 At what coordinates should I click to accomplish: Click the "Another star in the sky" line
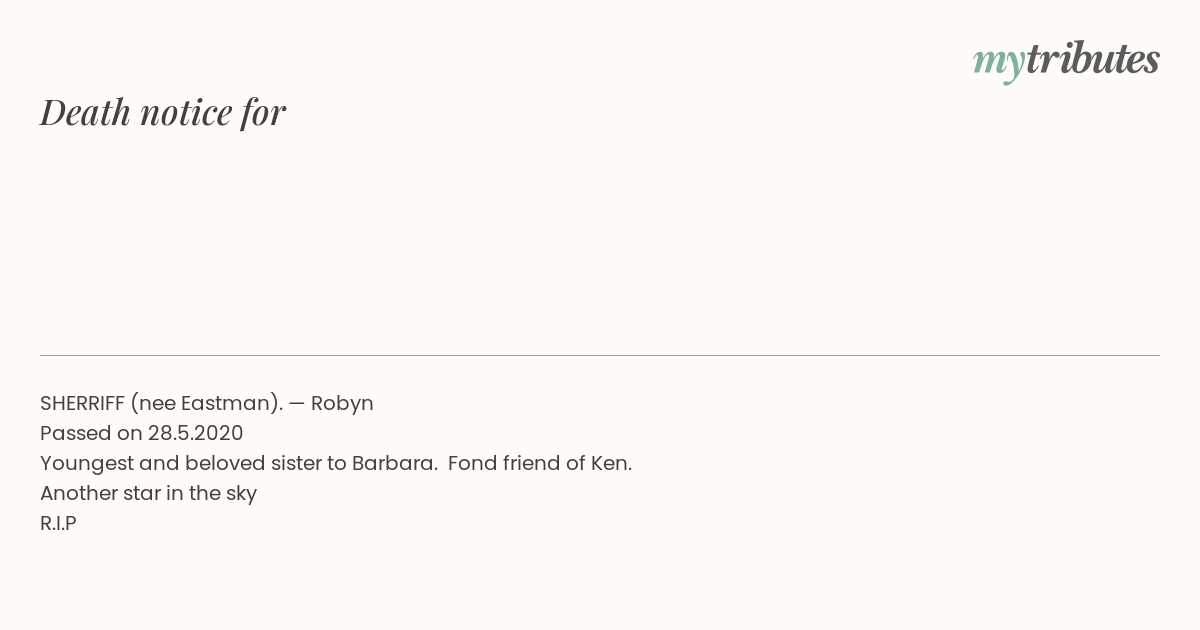click(x=148, y=494)
